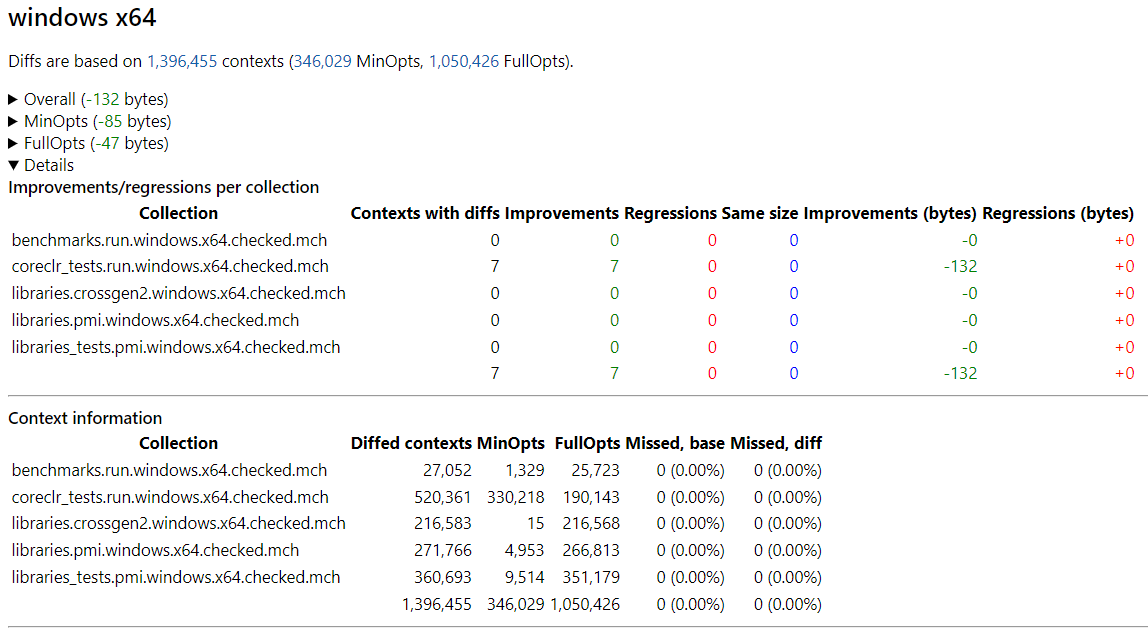
Task: Click the "Diffed contexts" column header
Action: (x=411, y=443)
